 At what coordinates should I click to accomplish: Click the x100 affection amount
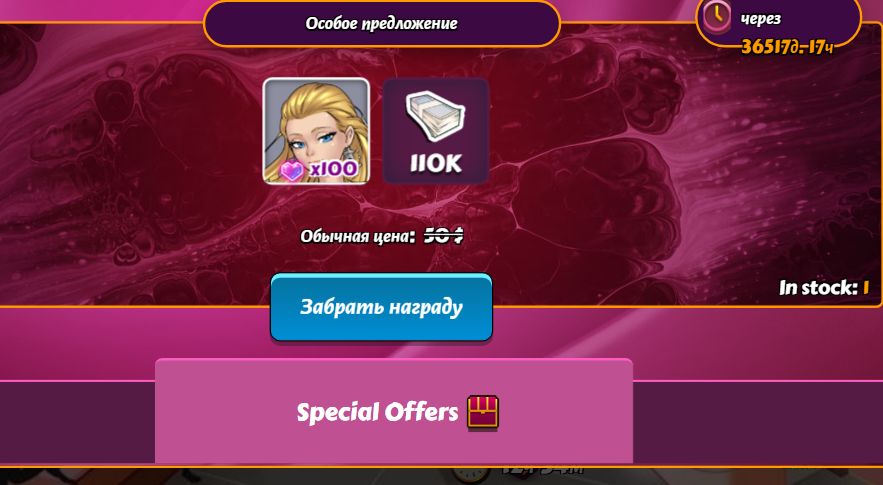pos(333,168)
